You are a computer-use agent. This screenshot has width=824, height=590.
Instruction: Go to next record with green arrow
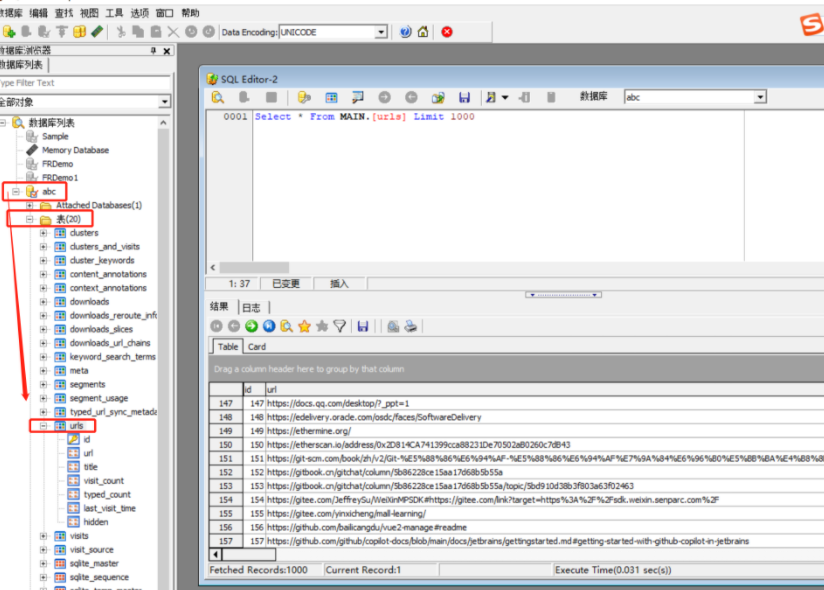(x=251, y=326)
